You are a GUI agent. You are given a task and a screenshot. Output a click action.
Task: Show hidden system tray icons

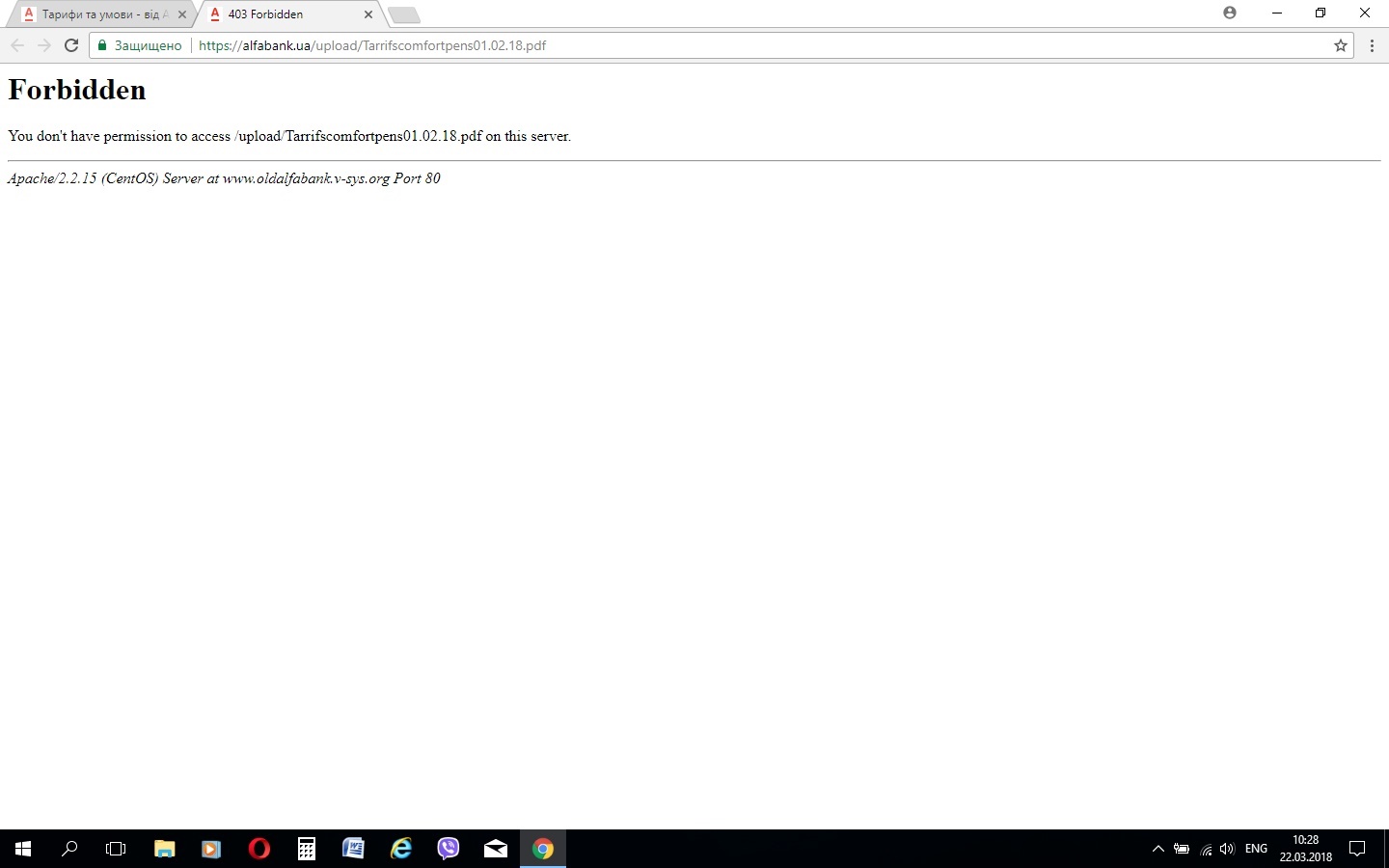[x=1158, y=849]
